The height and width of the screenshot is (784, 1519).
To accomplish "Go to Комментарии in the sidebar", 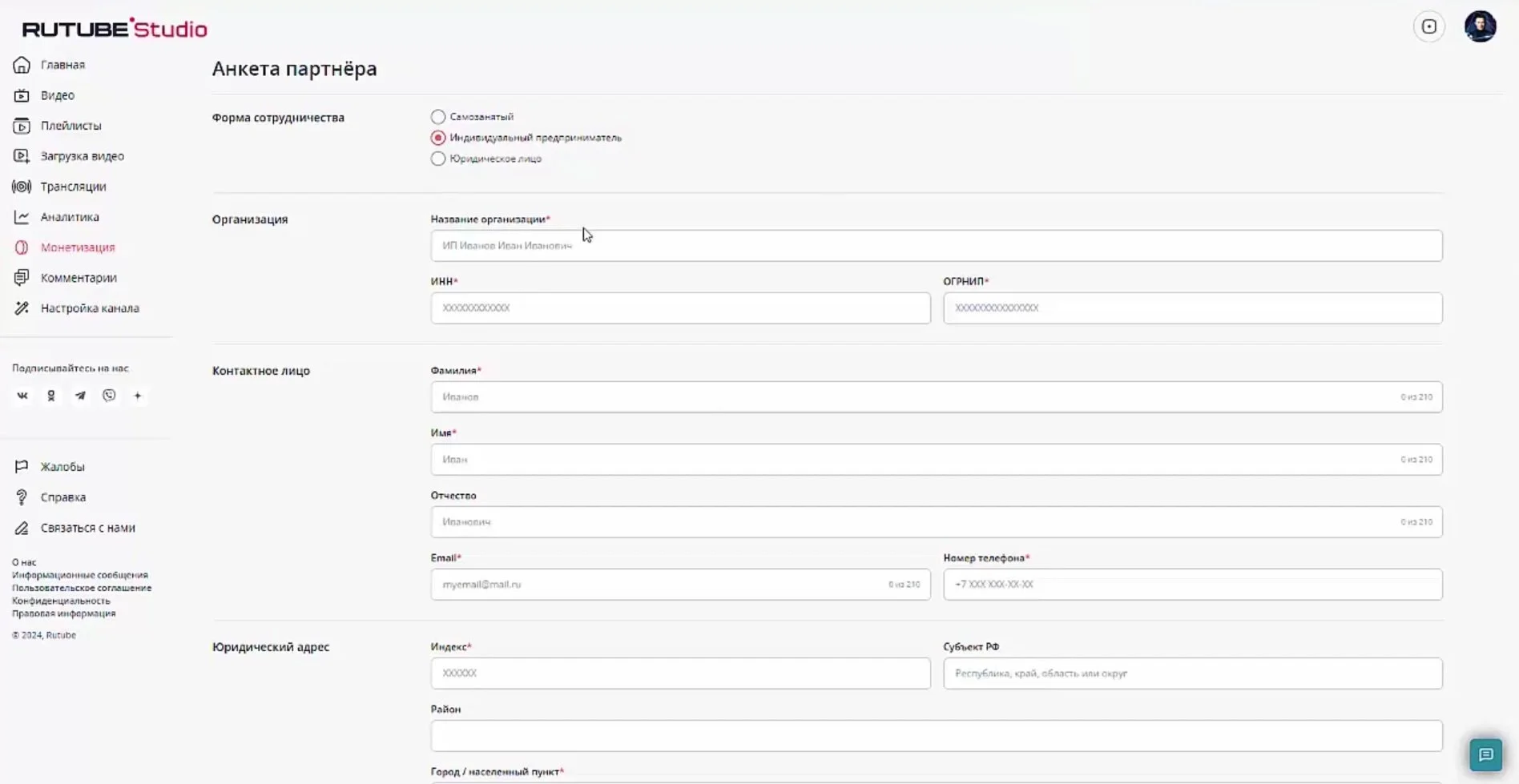I will point(79,278).
